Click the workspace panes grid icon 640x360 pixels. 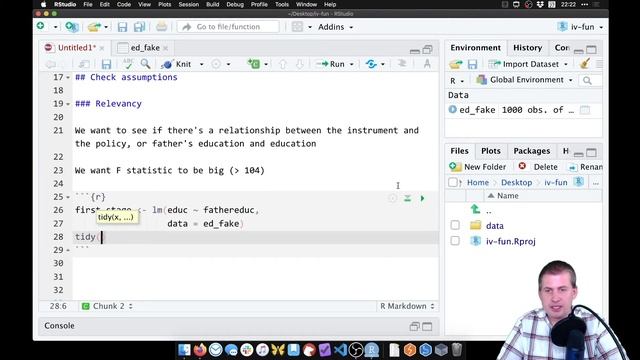click(x=297, y=27)
